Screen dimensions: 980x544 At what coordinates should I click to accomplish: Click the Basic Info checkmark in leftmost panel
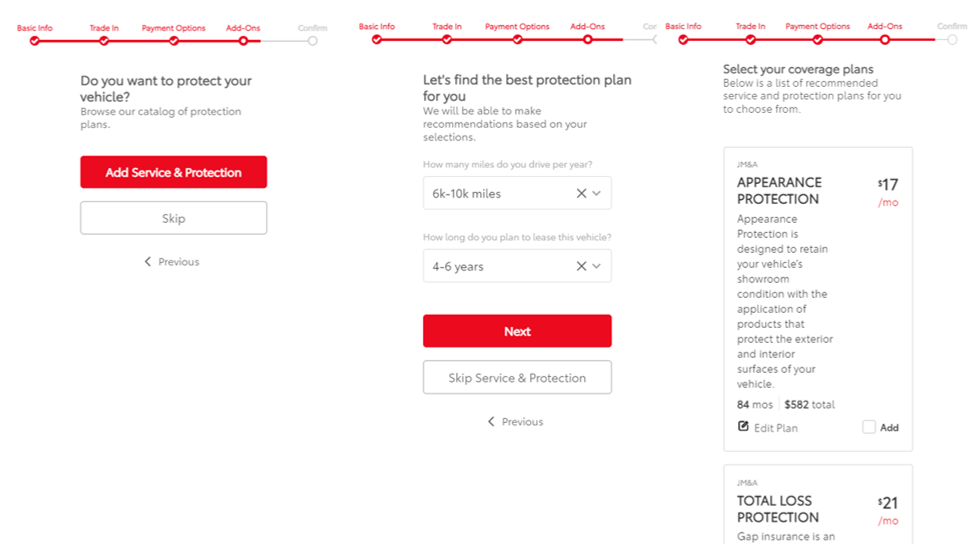tap(35, 41)
